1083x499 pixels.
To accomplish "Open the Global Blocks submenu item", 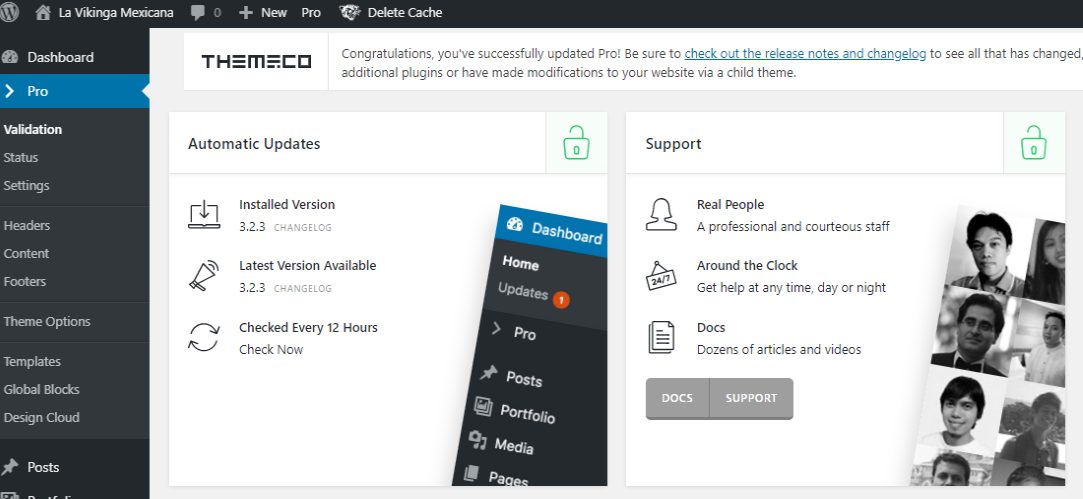I will pos(41,389).
